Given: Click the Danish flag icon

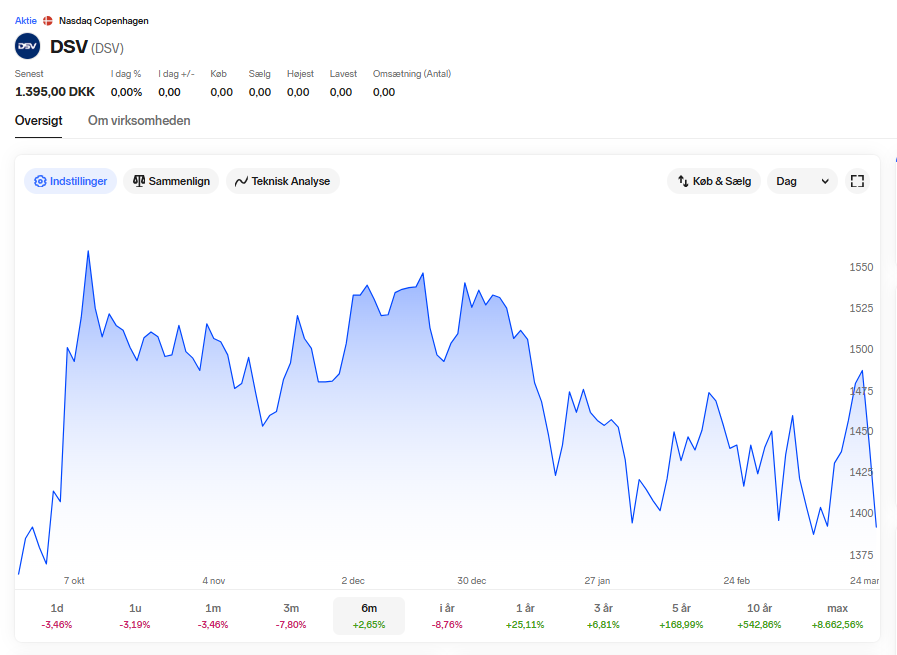Looking at the screenshot, I should [48, 21].
